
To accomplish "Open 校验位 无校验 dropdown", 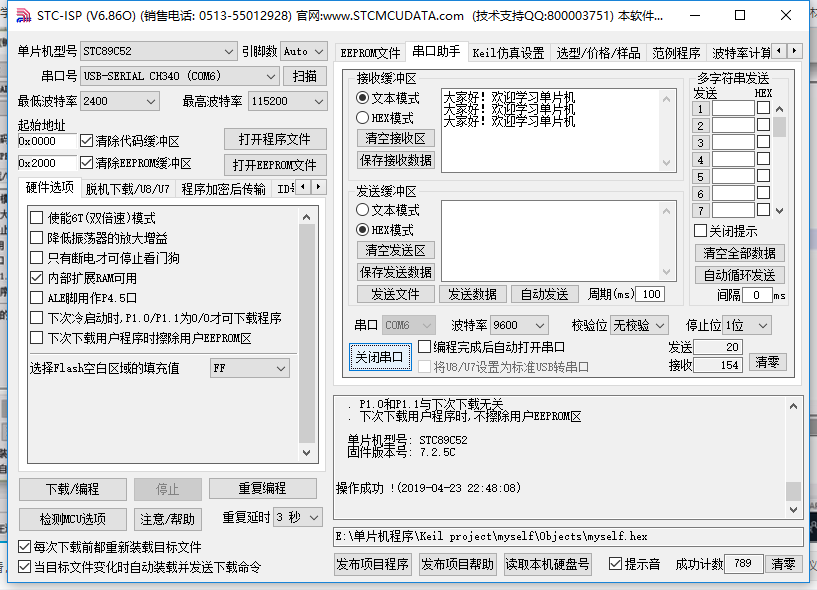I will pos(639,325).
